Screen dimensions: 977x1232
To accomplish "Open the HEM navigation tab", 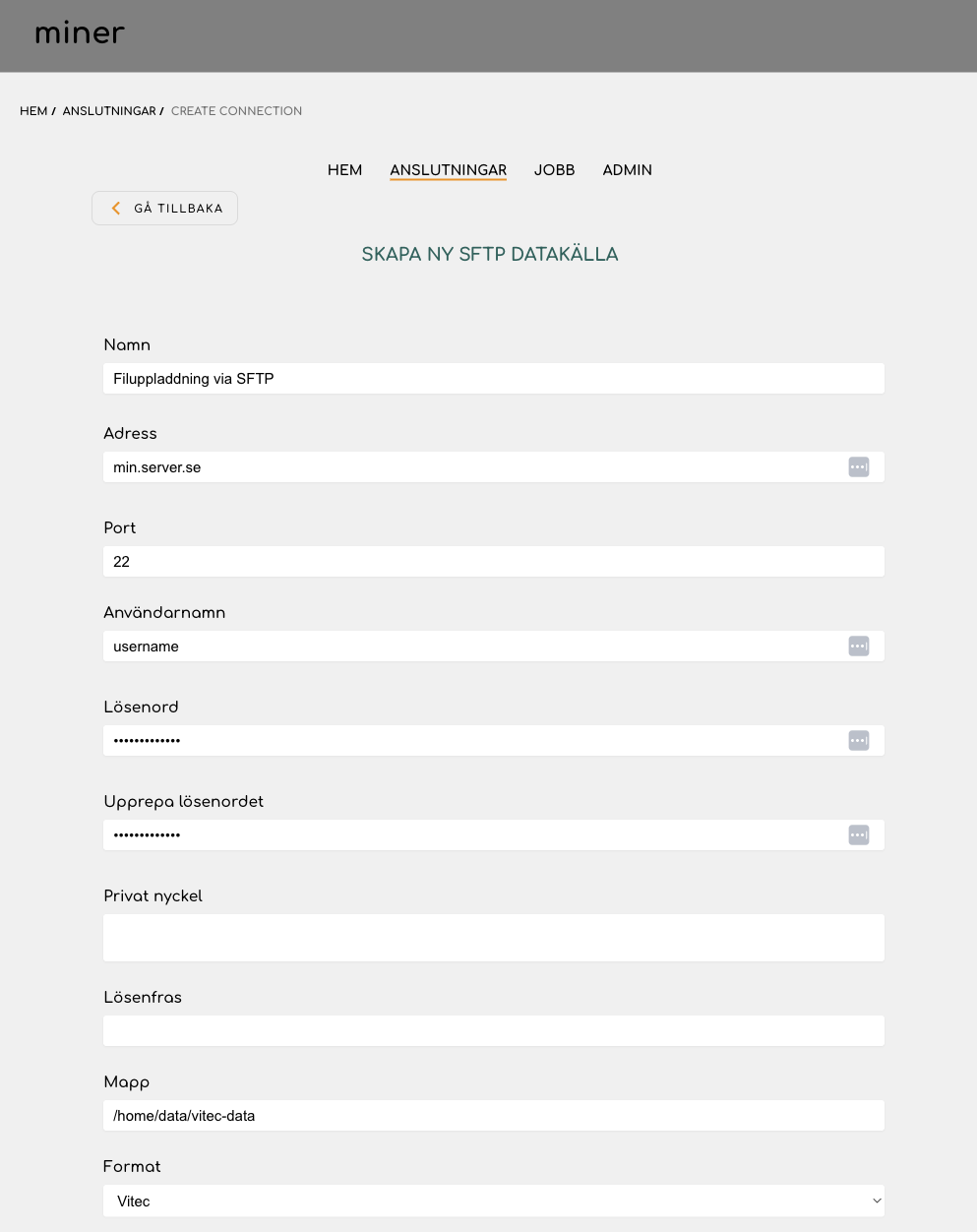I will click(x=344, y=170).
